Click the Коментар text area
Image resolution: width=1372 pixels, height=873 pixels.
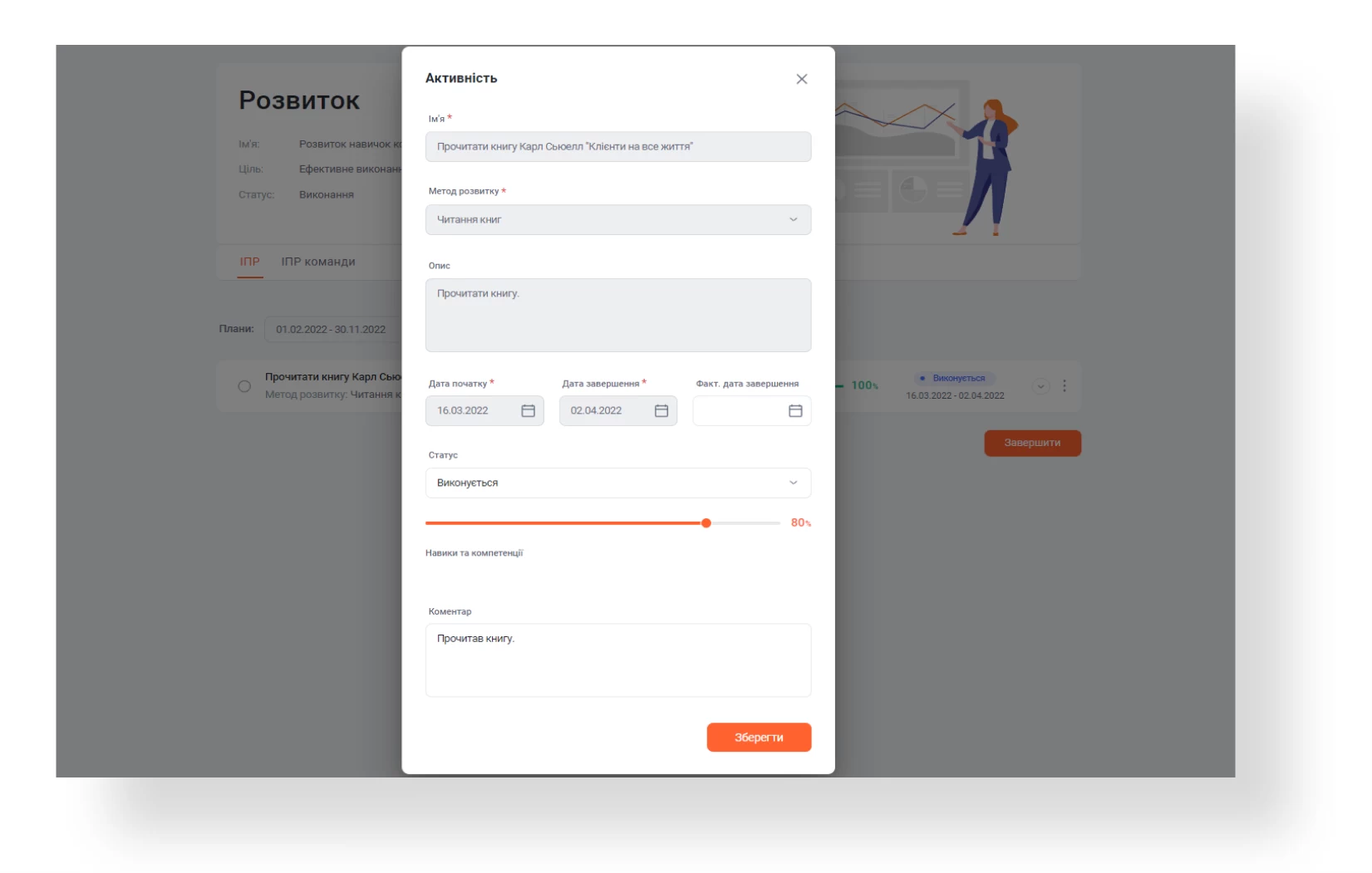coord(618,660)
